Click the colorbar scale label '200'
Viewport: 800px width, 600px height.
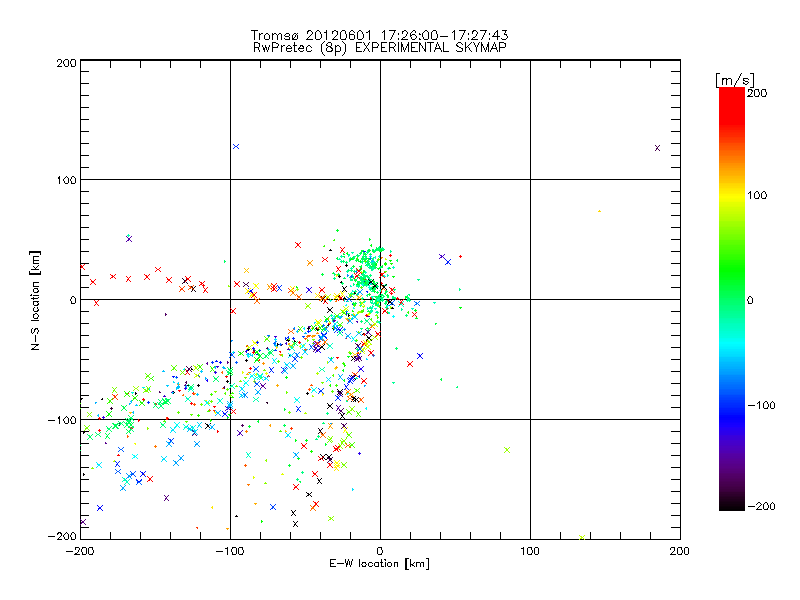point(757,93)
